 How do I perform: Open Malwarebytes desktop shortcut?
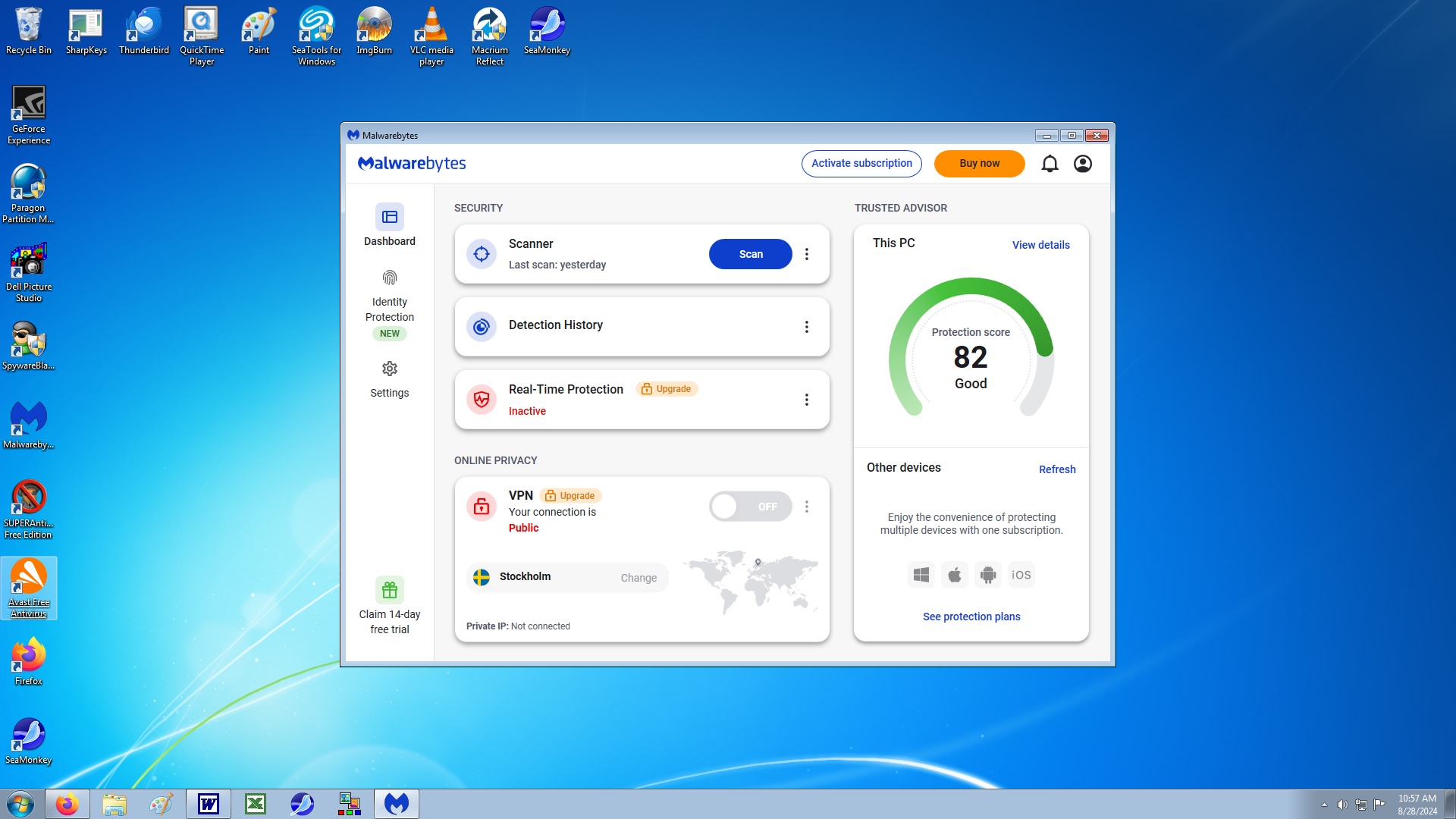(29, 425)
